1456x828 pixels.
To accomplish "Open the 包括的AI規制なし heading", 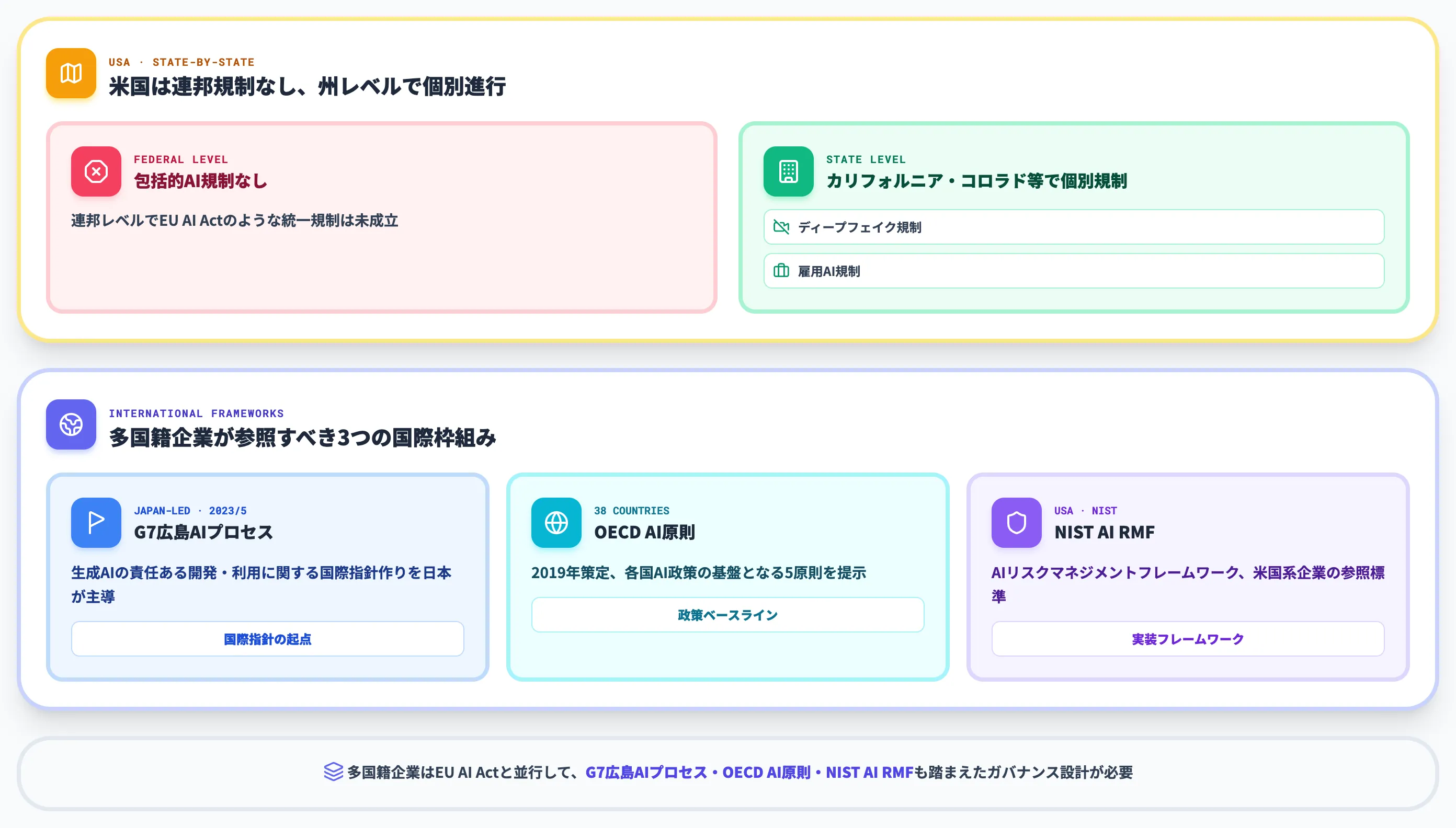I will coord(200,181).
